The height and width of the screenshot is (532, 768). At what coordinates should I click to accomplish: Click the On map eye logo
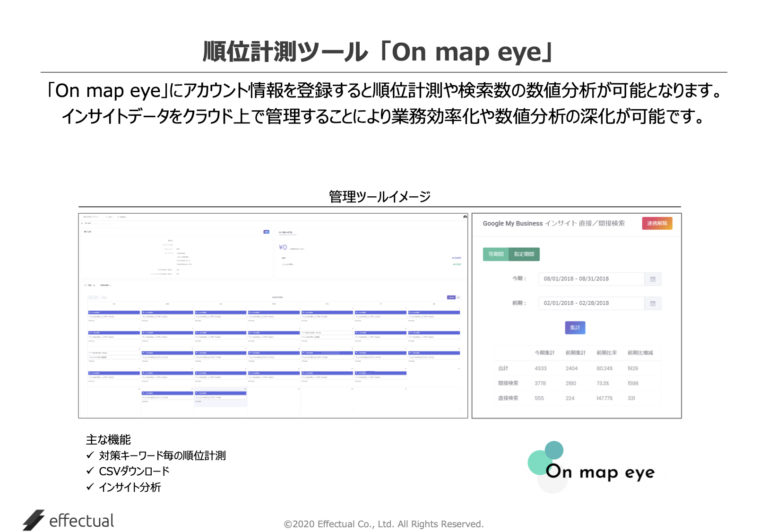tap(591, 466)
